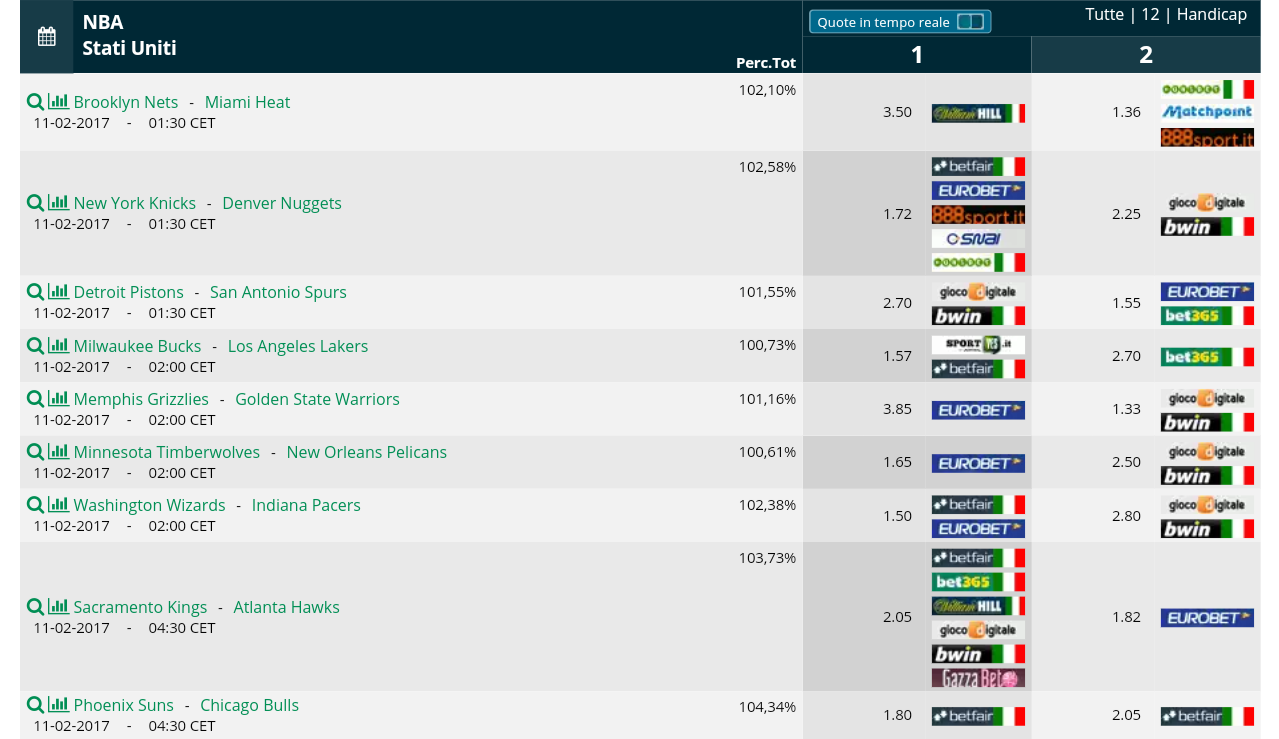Click Gioco Digitale logo in Detroit Pistons odds 1
1279x739 pixels.
(978, 292)
